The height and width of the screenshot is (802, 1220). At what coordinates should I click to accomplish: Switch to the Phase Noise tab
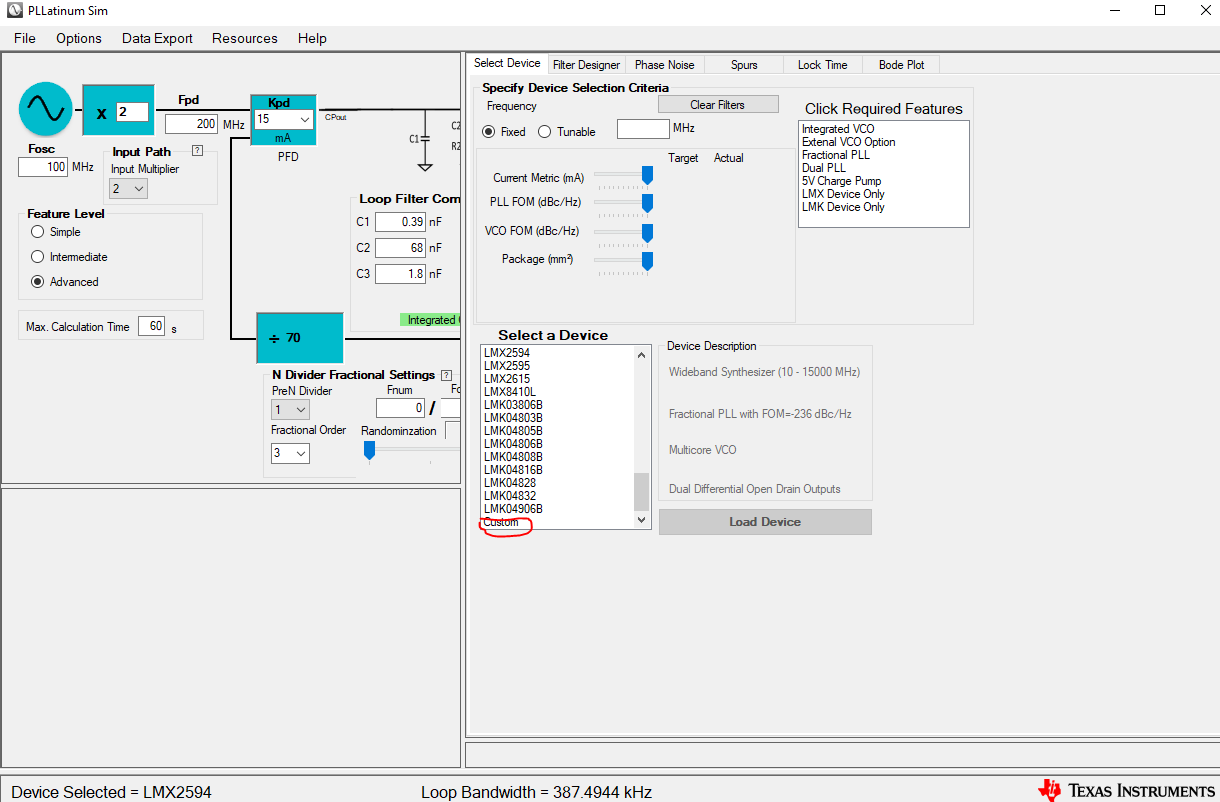coord(665,65)
